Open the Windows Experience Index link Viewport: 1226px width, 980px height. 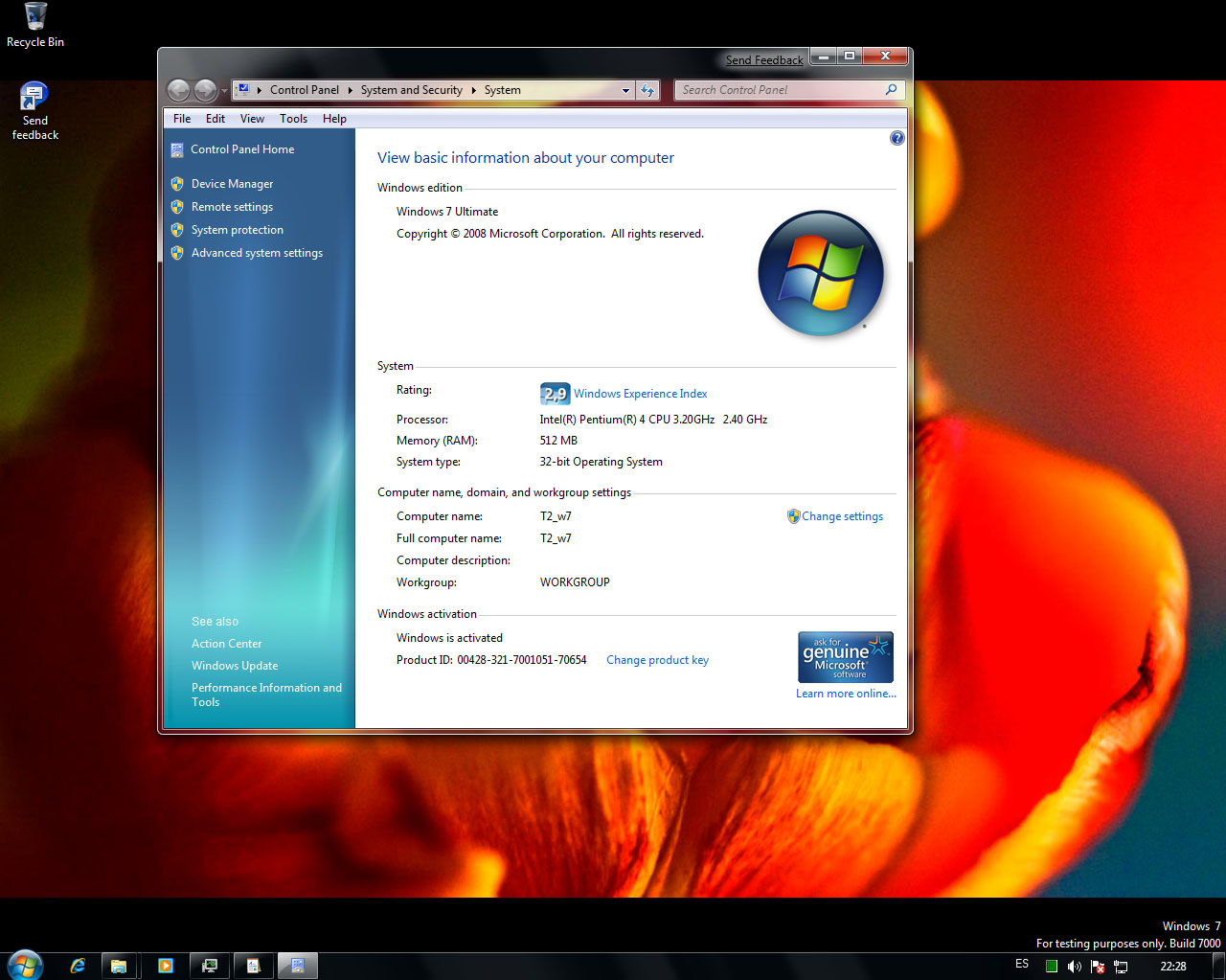click(640, 394)
